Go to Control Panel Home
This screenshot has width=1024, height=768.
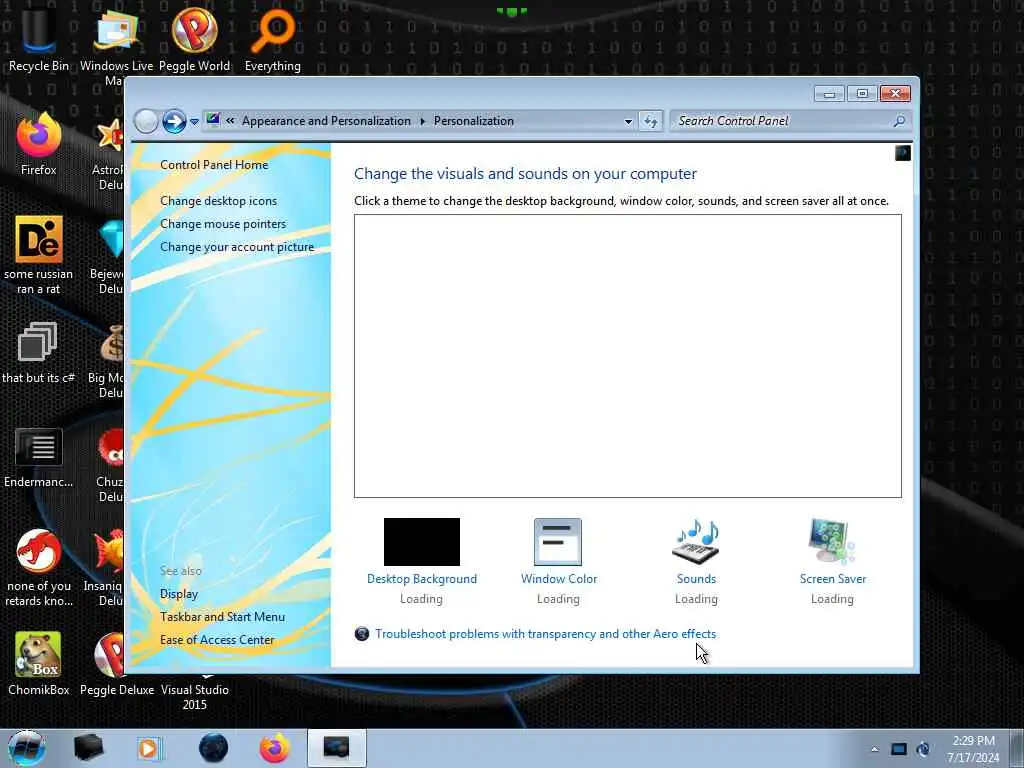tap(214, 165)
